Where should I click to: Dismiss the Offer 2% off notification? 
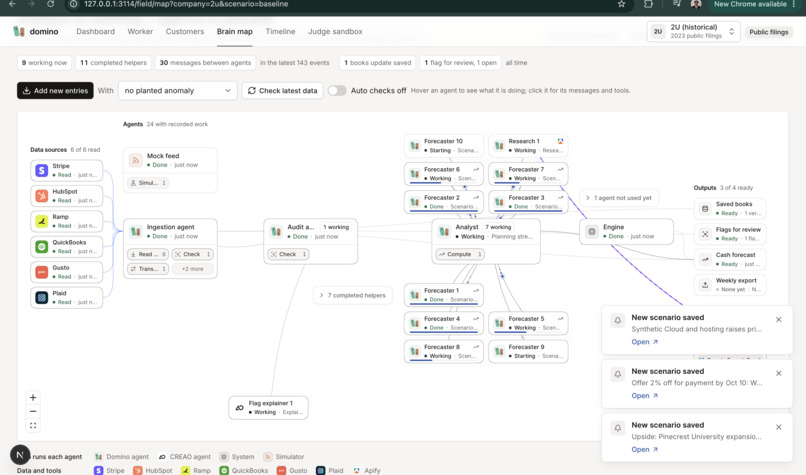point(779,373)
